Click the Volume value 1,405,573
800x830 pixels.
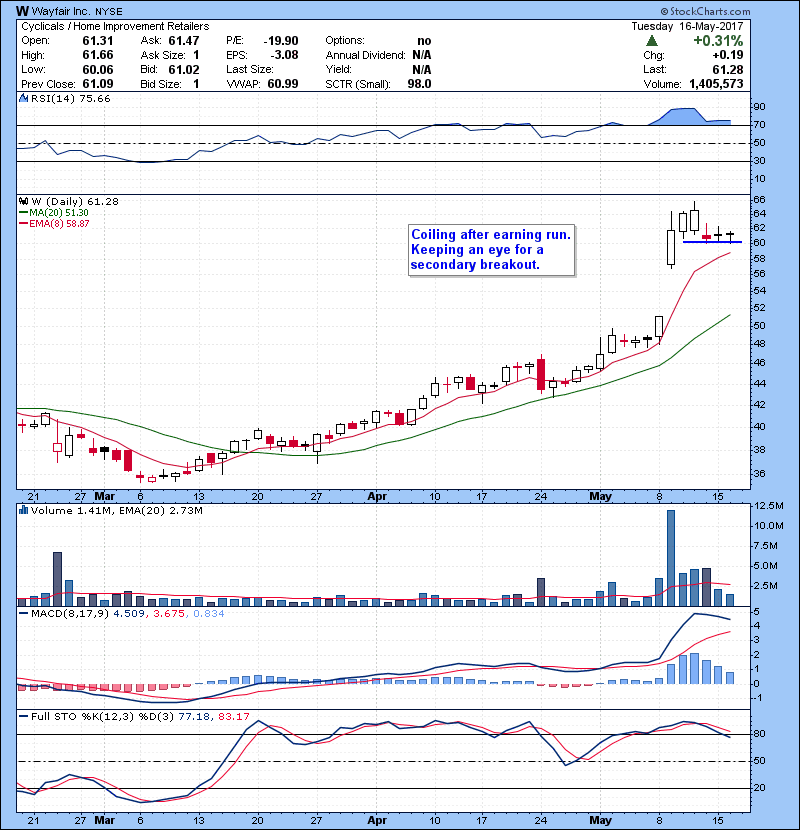click(716, 84)
